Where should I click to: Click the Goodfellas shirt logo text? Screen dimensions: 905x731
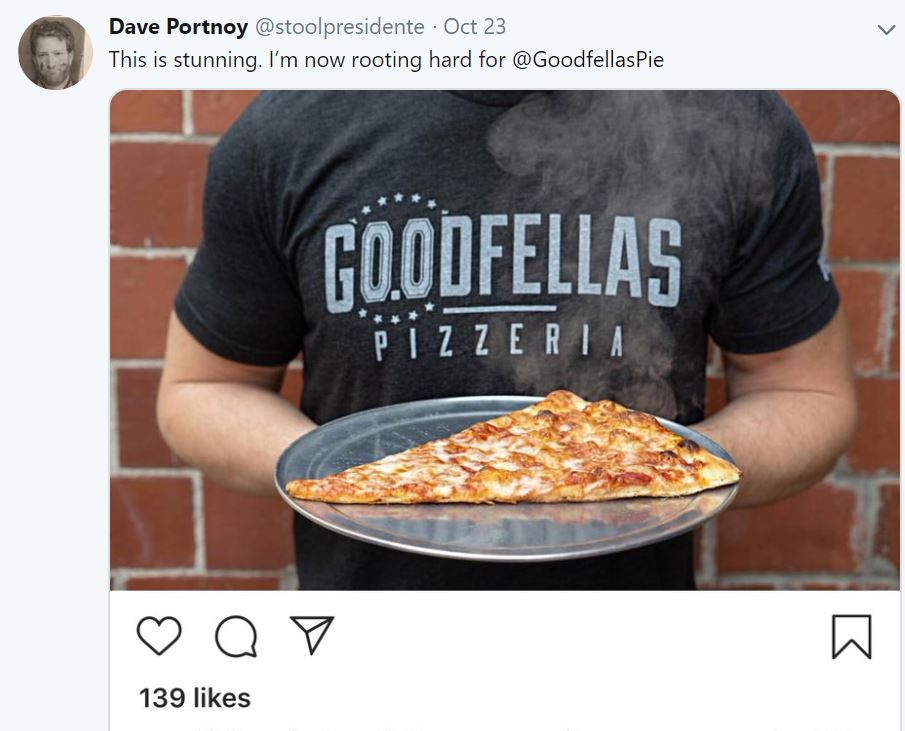[502, 265]
